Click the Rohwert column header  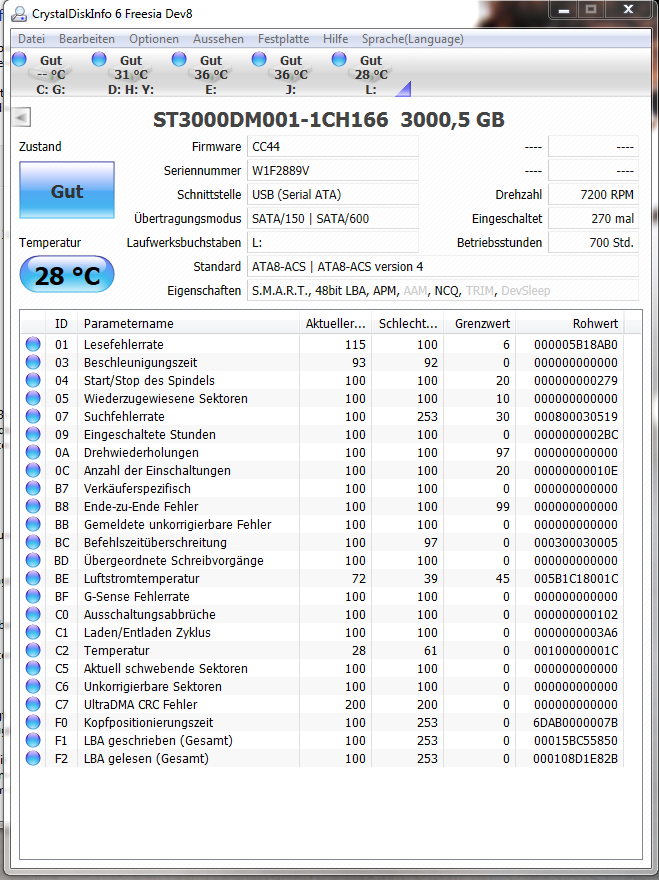pos(570,324)
